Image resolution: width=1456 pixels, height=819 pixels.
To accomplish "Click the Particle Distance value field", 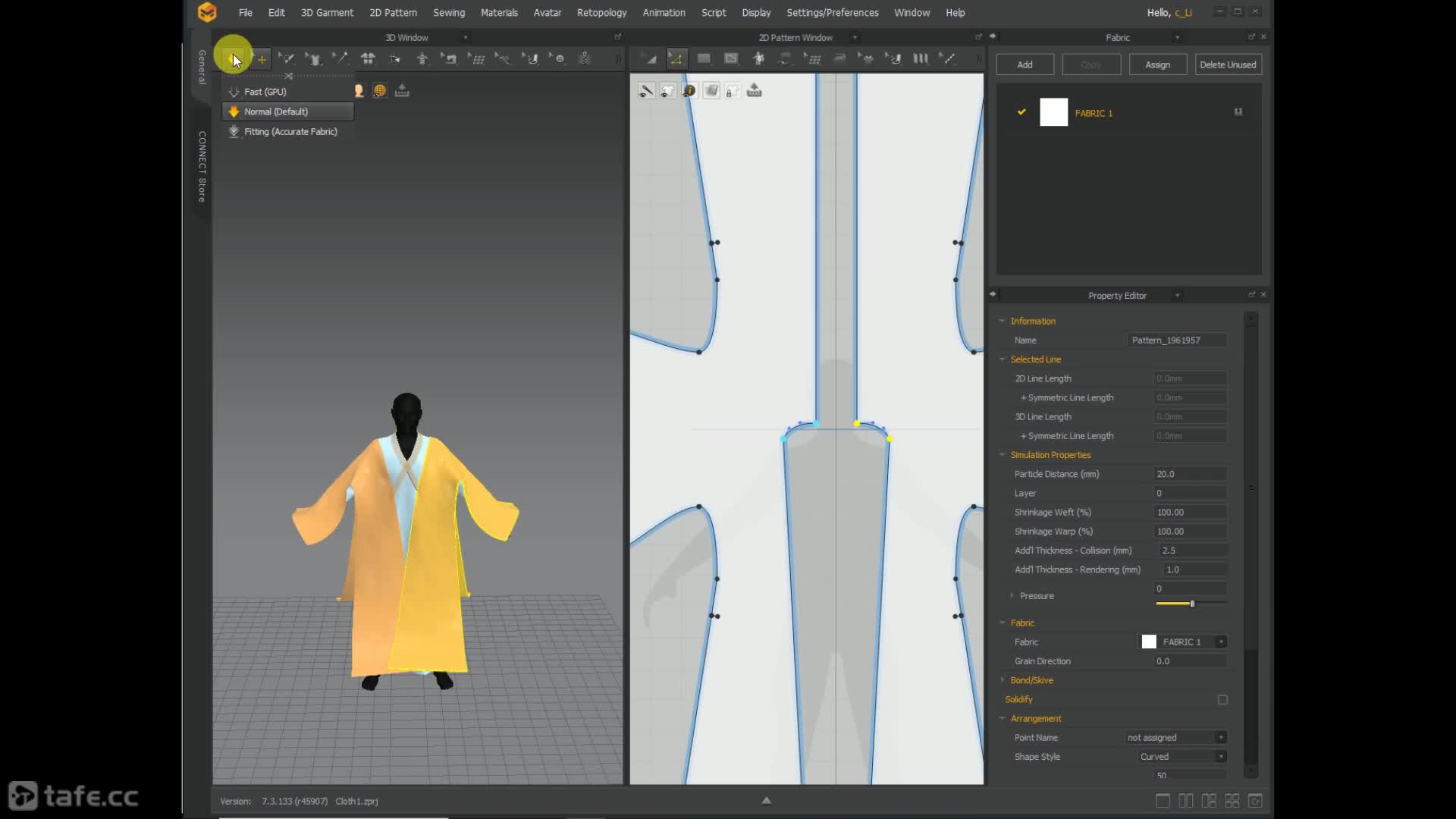I will click(1190, 474).
